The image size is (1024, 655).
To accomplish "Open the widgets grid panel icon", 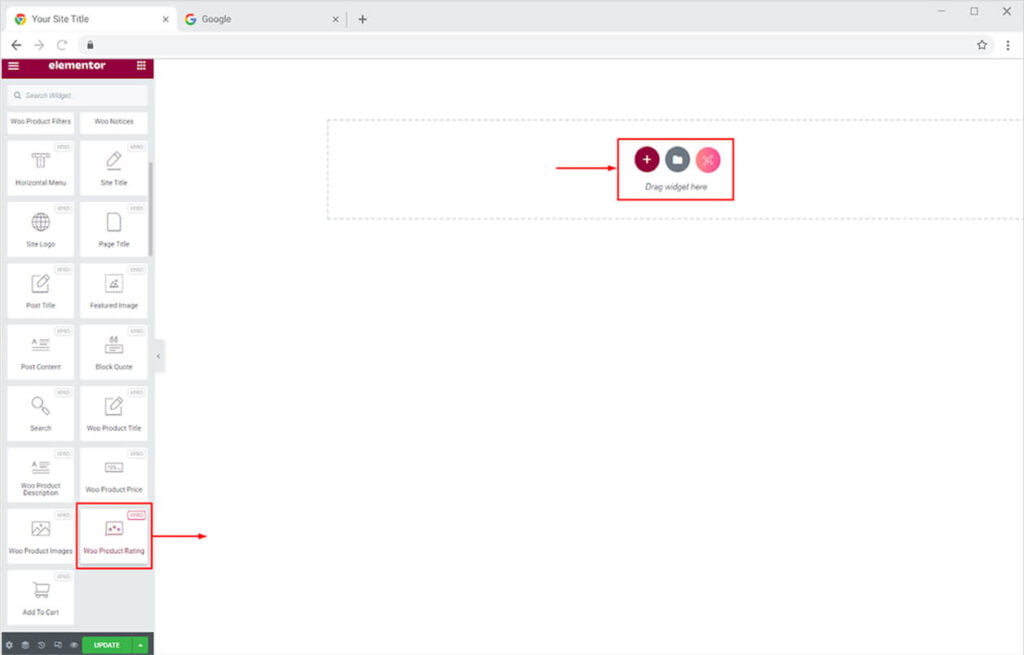I will (x=140, y=66).
